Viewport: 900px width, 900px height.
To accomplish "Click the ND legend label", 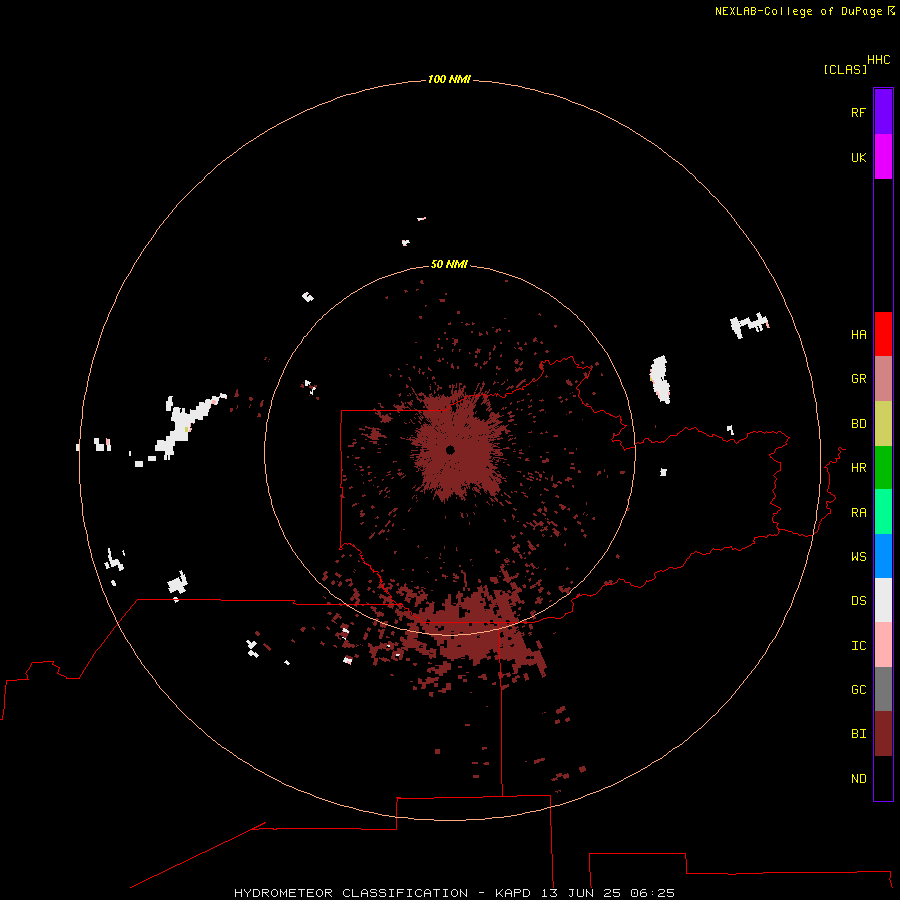I will [858, 778].
